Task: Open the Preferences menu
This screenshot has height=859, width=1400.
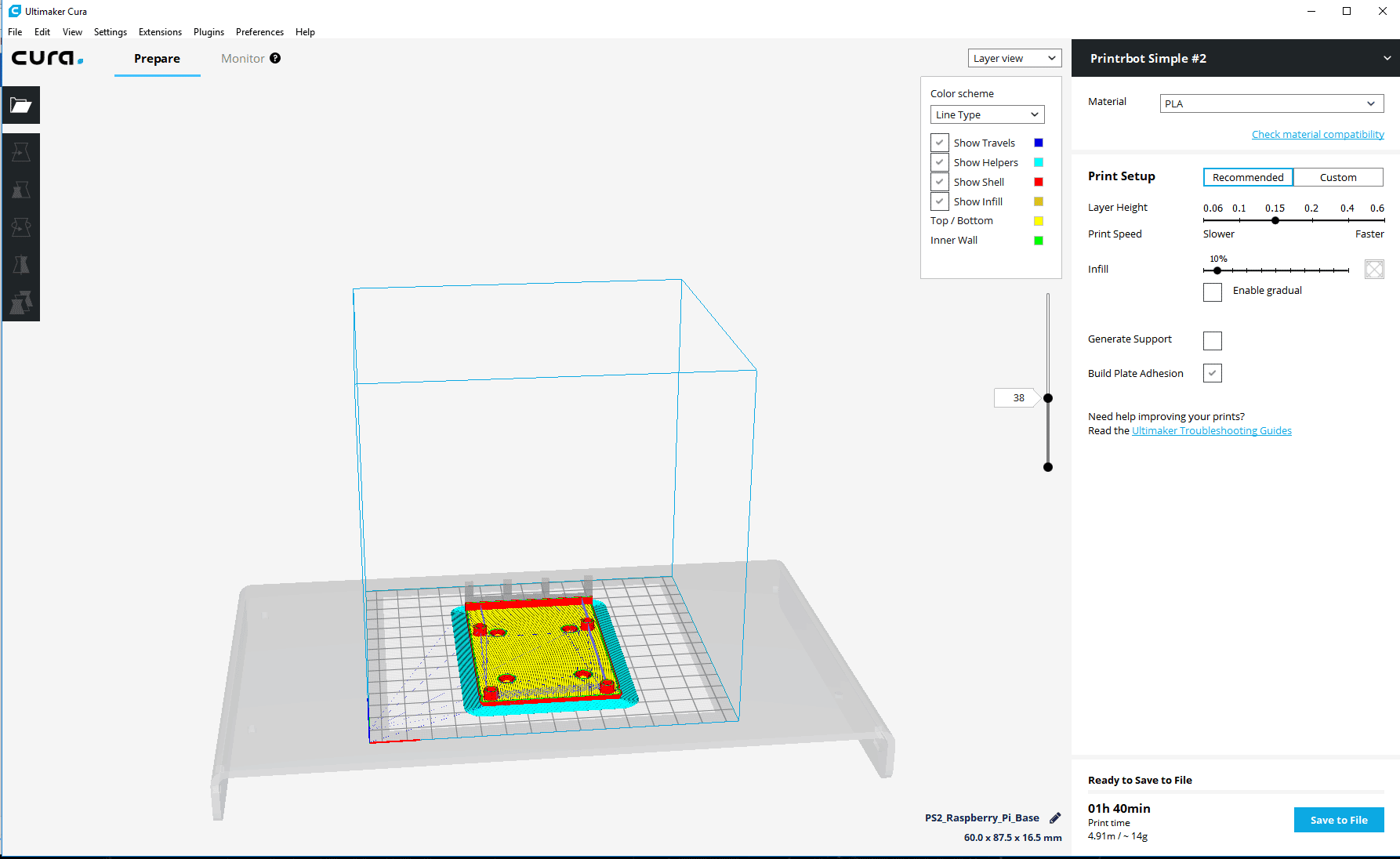Action: click(x=259, y=32)
